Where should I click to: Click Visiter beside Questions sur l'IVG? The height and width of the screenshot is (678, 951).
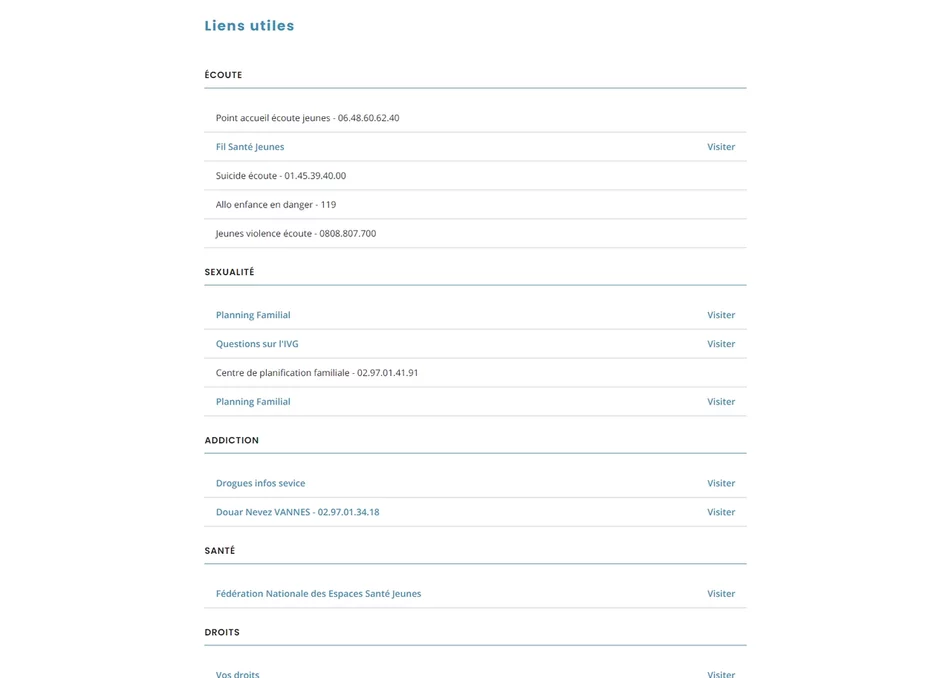pos(720,344)
